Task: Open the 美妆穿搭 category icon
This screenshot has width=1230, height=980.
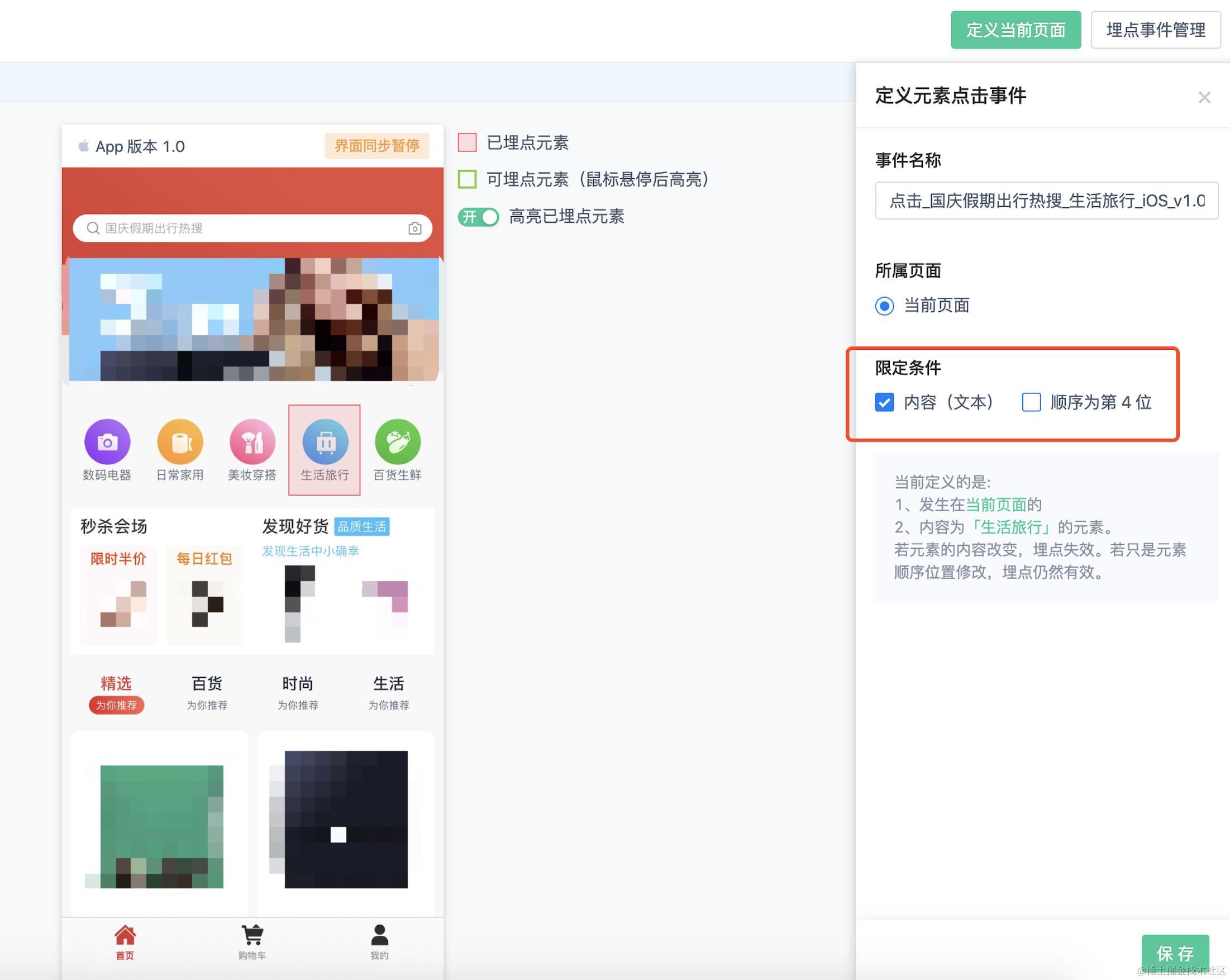Action: 251,443
